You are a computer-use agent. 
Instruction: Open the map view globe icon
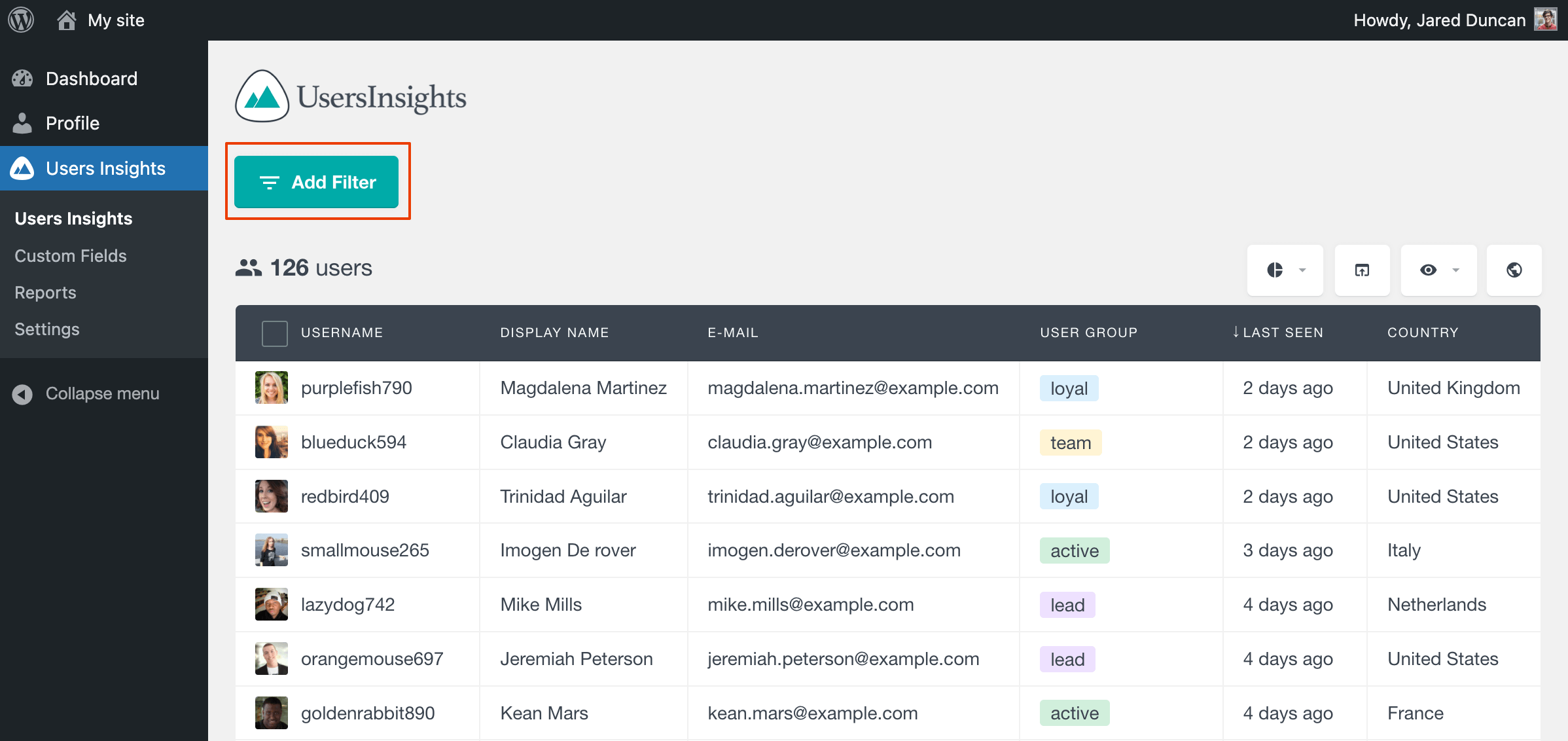1514,270
